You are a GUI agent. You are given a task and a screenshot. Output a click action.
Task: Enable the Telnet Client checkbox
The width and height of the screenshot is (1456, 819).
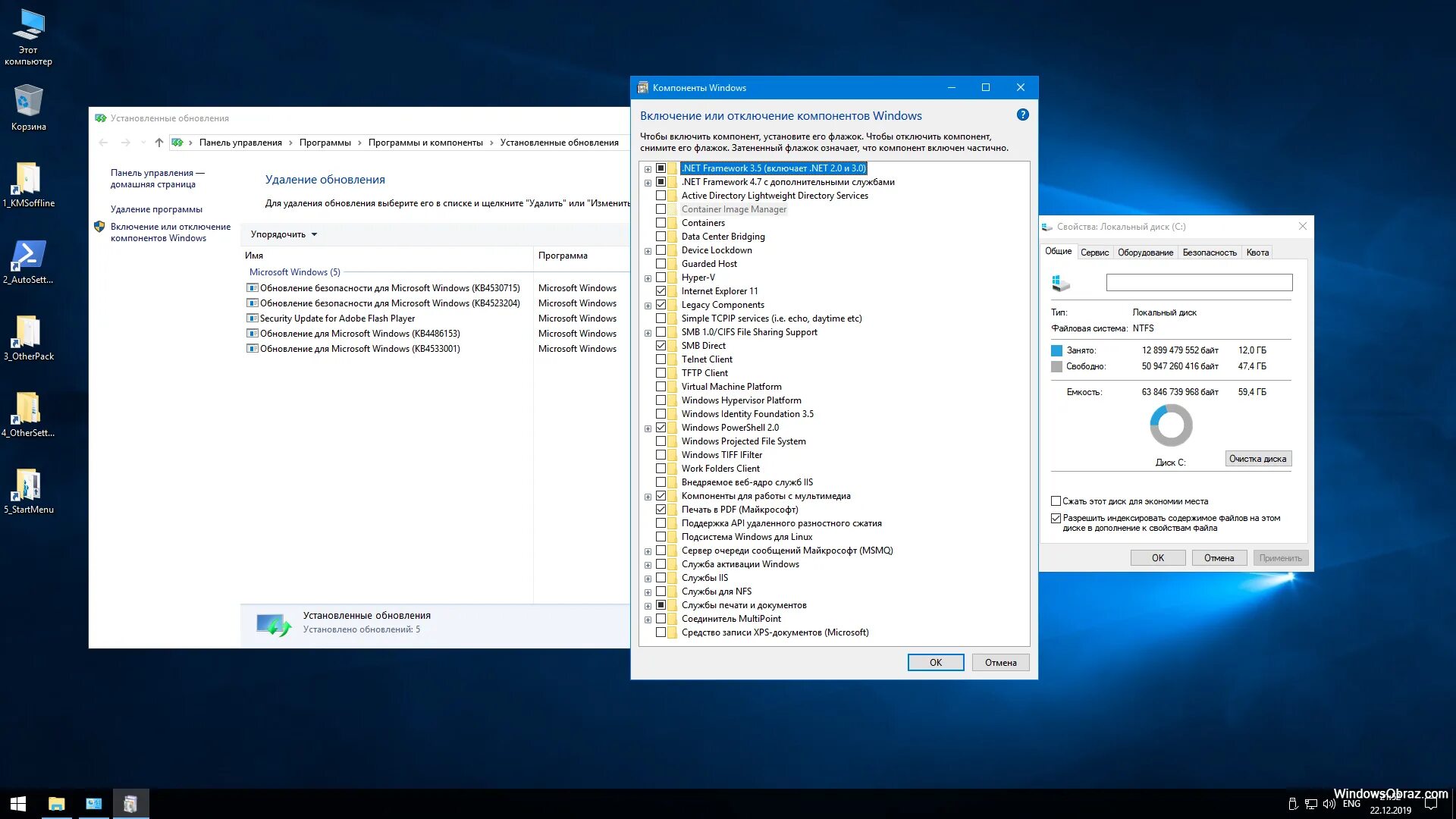[x=661, y=359]
